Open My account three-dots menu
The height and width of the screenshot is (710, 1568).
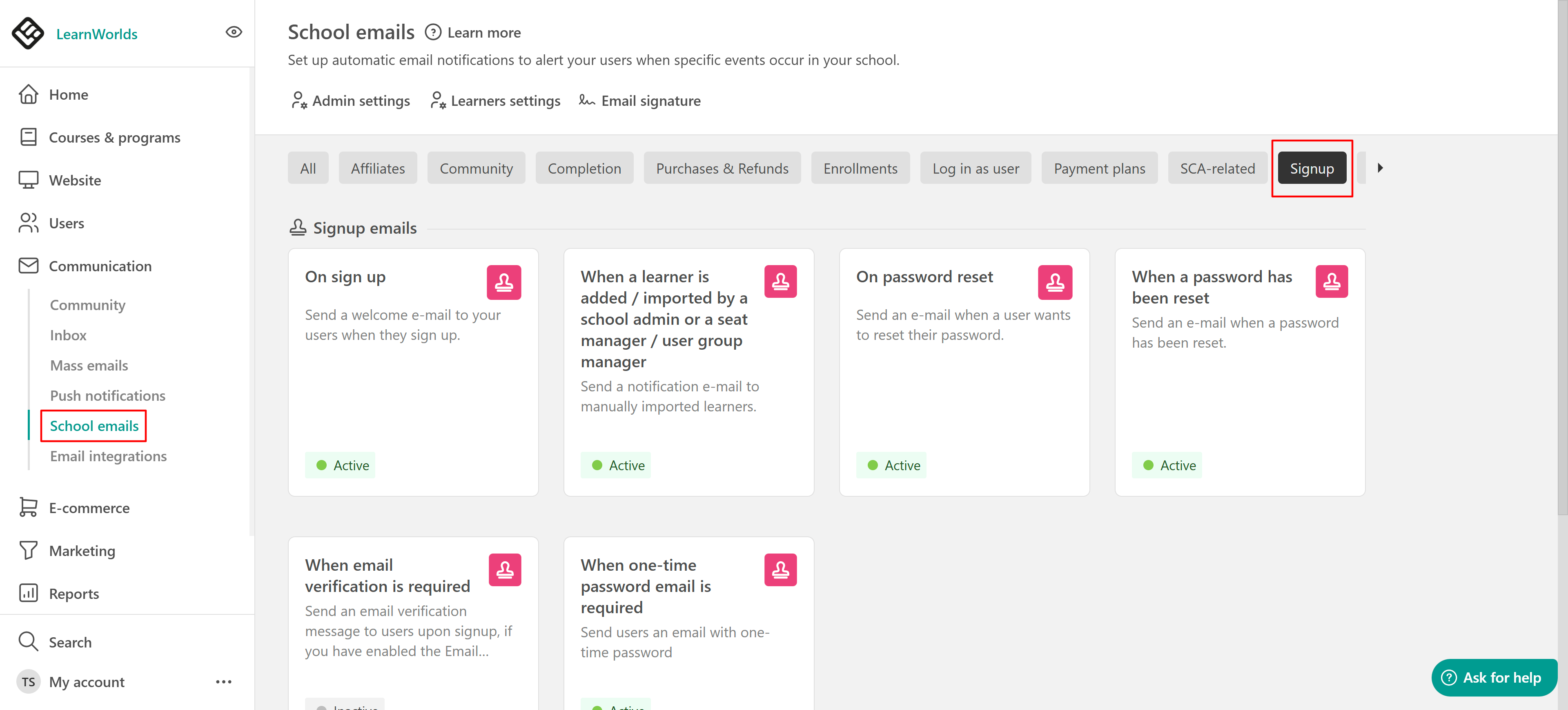pyautogui.click(x=223, y=681)
